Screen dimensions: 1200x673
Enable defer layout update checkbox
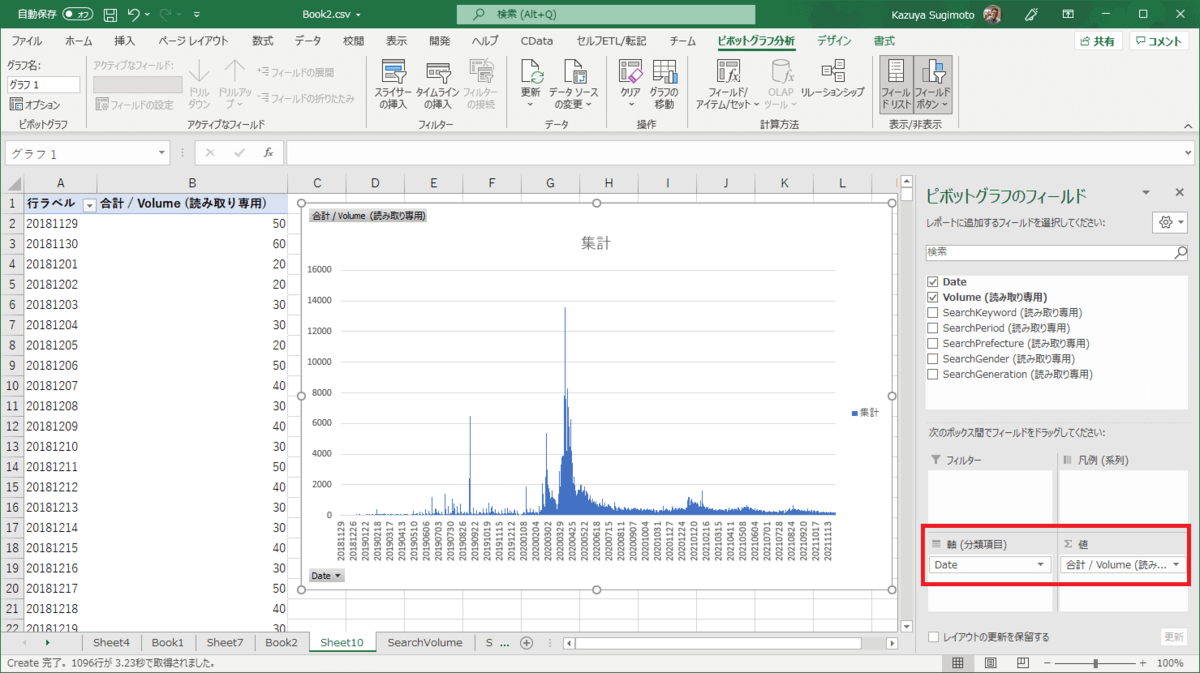pos(933,637)
